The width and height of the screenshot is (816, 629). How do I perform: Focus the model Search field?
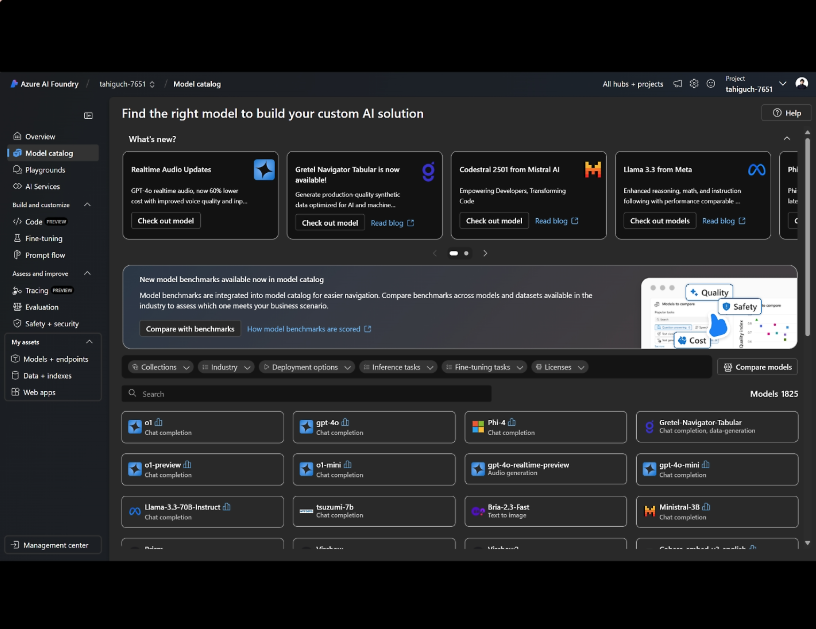pos(307,393)
